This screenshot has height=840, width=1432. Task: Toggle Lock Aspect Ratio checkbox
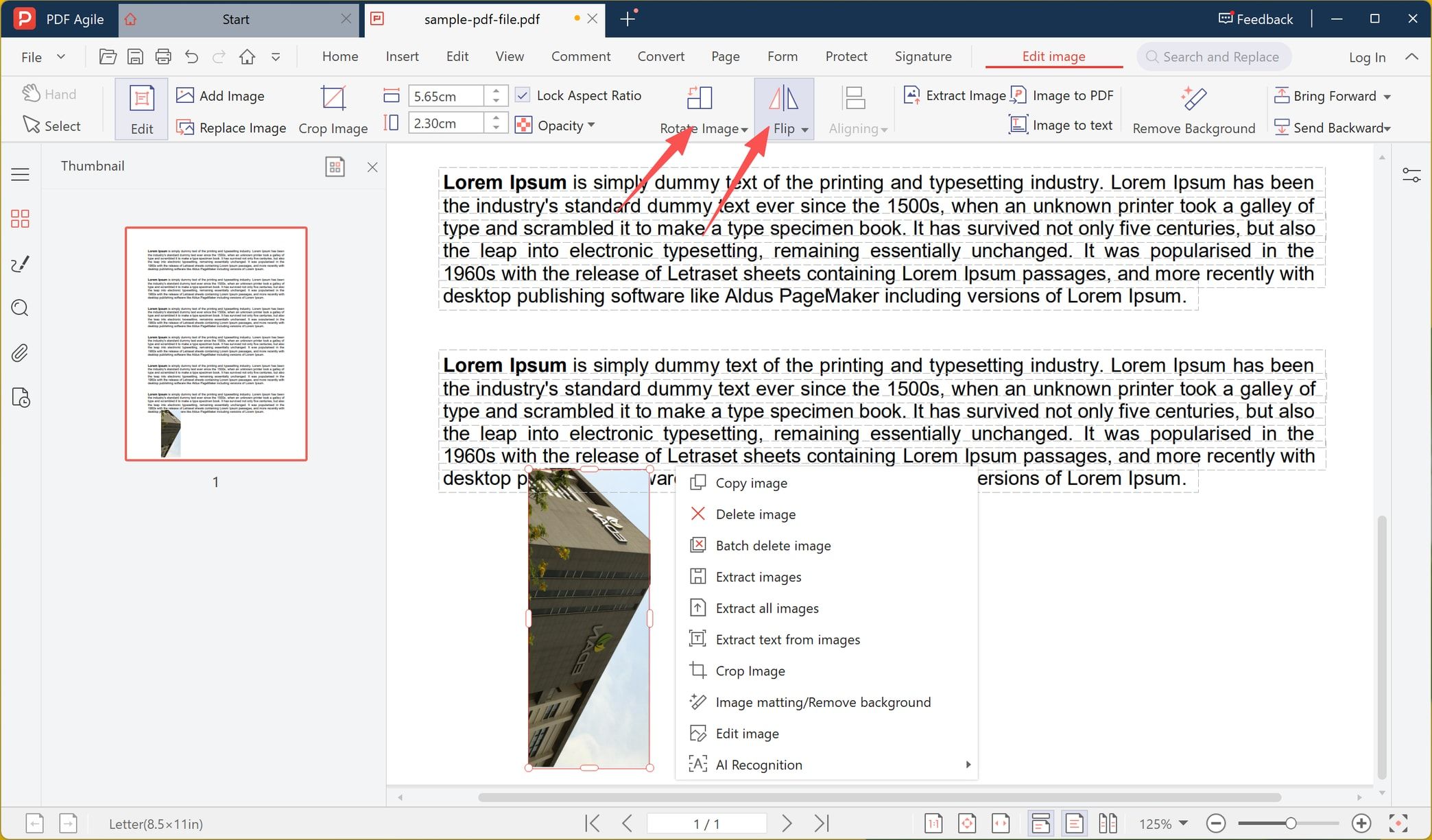[x=523, y=95]
